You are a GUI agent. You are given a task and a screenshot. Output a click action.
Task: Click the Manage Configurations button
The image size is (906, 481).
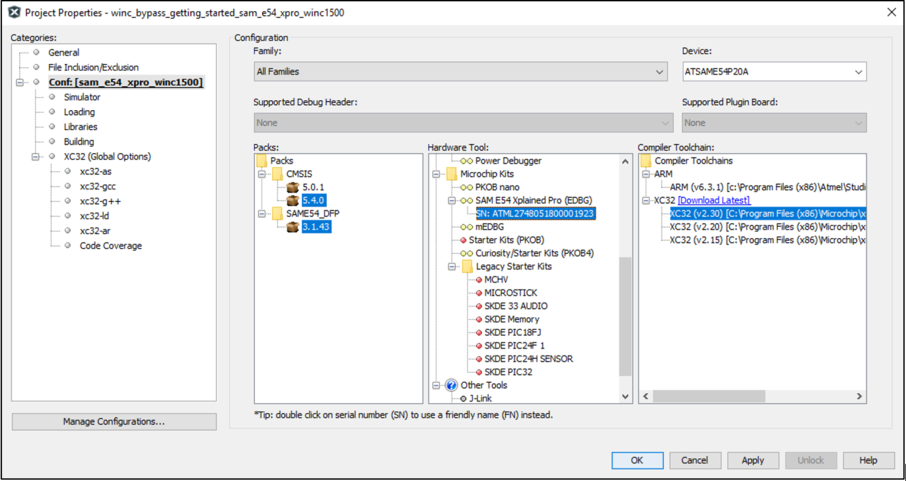(x=114, y=422)
